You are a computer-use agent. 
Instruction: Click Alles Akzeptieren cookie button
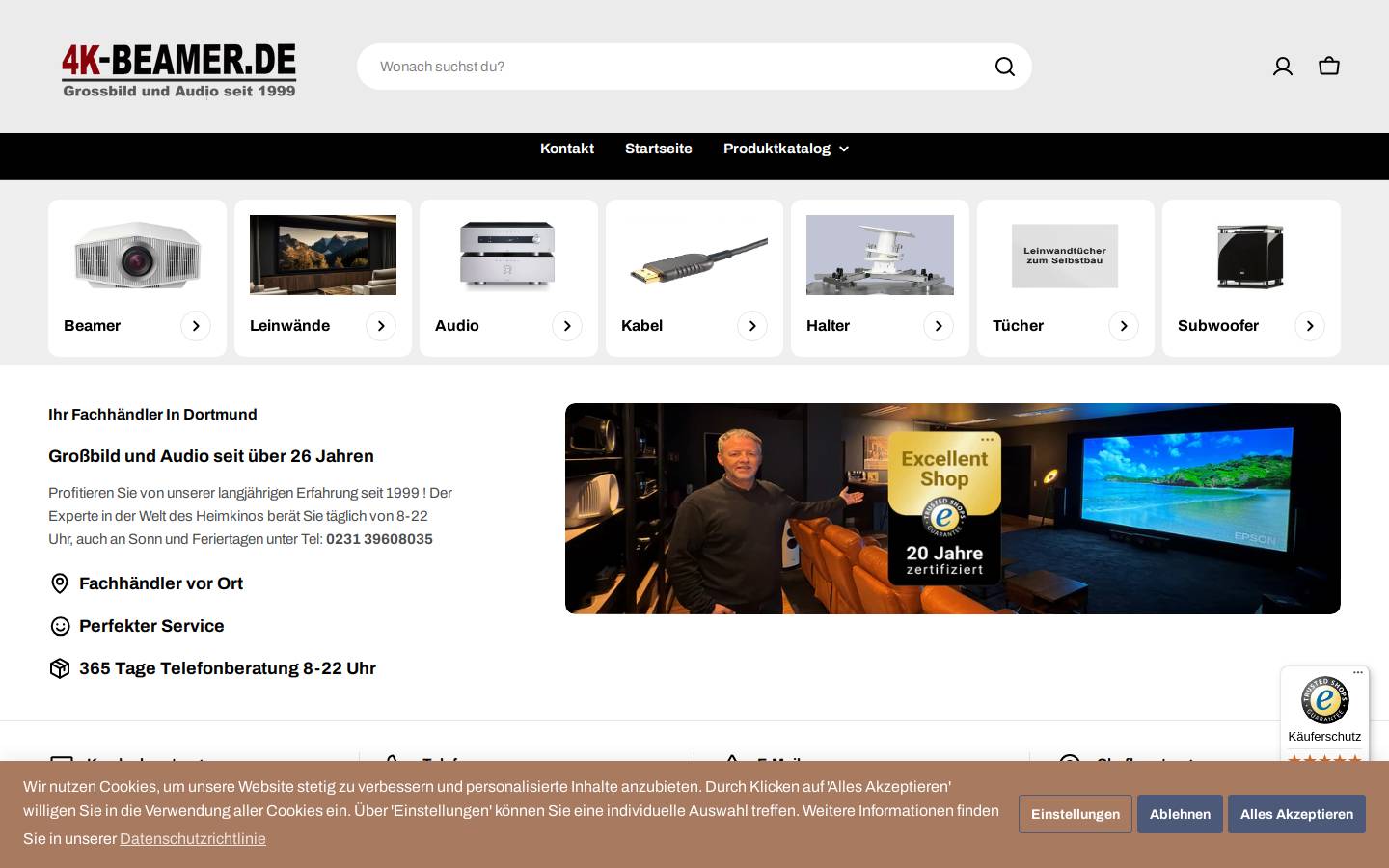[1296, 814]
